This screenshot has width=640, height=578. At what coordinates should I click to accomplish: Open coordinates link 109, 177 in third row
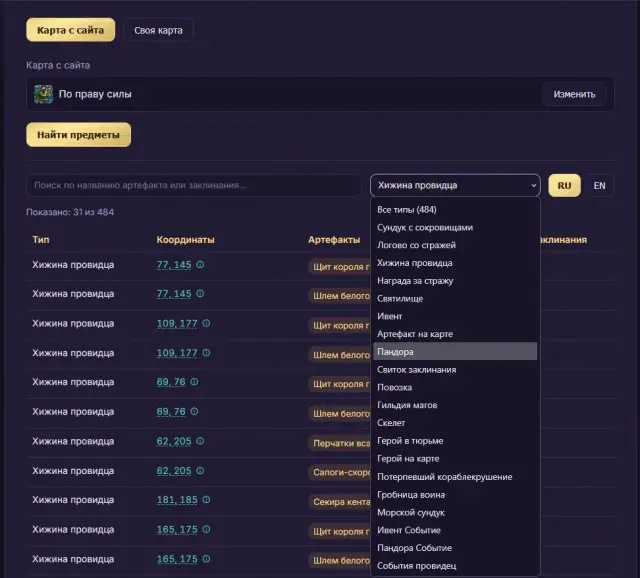click(177, 324)
